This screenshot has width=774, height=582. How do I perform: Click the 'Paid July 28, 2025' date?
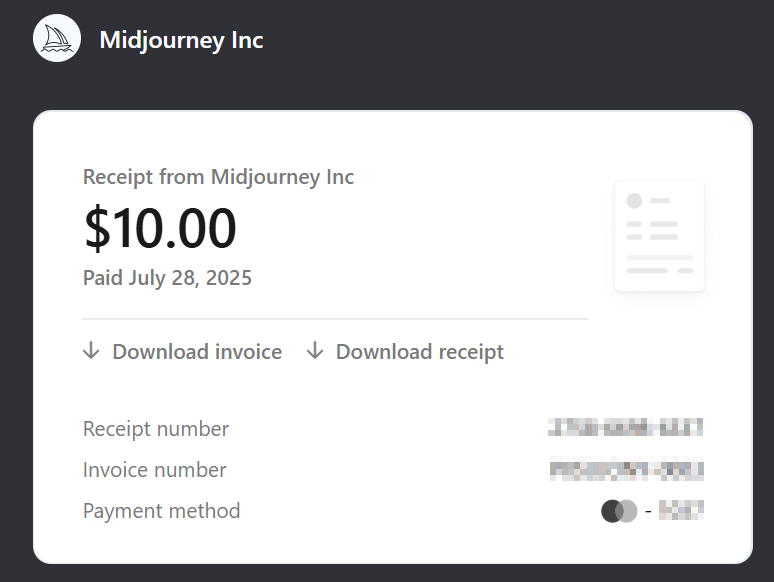click(x=167, y=277)
